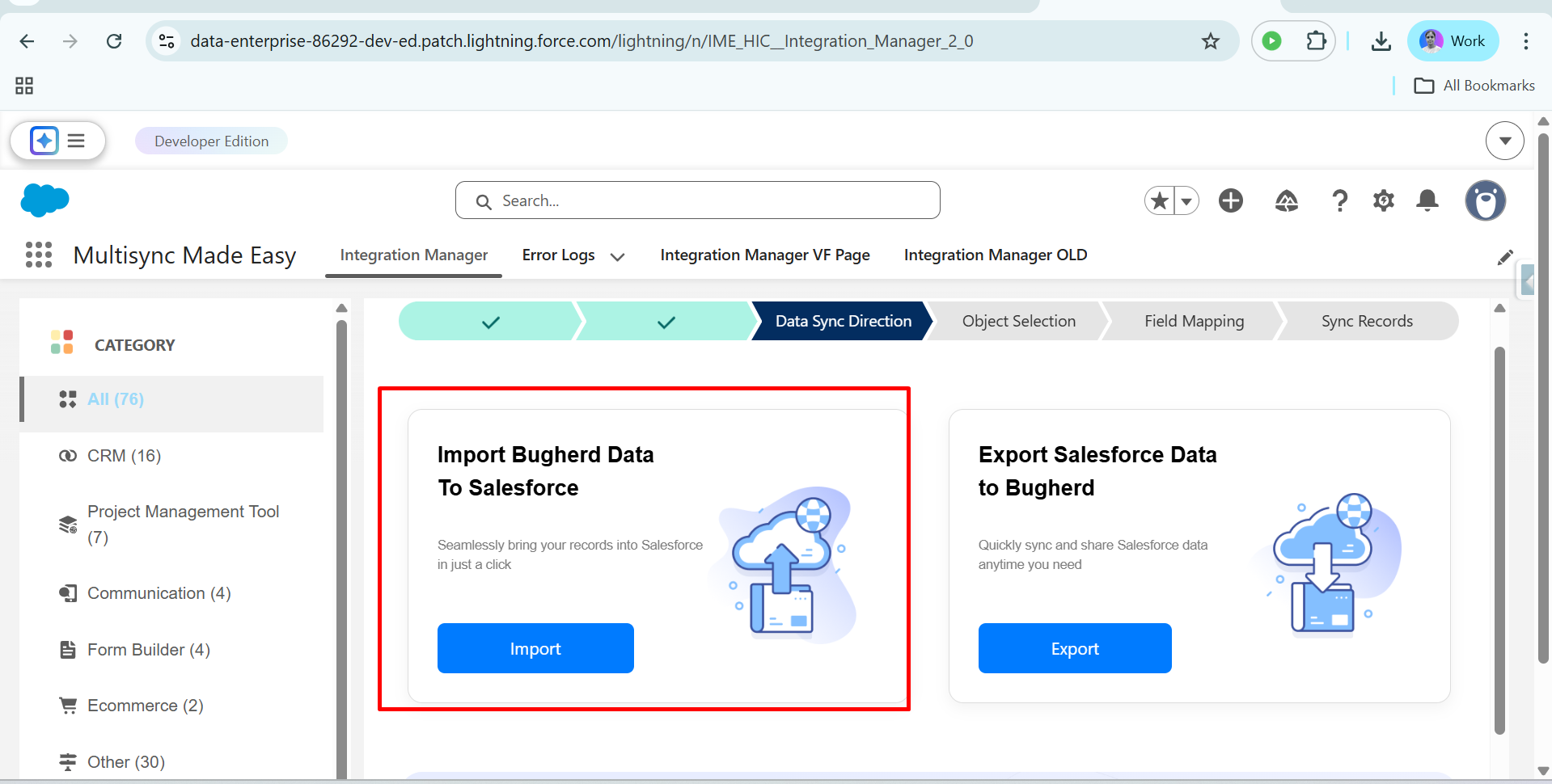Click the cloud download illustration on Export card
Viewport: 1552px width, 784px height.
tap(1328, 564)
